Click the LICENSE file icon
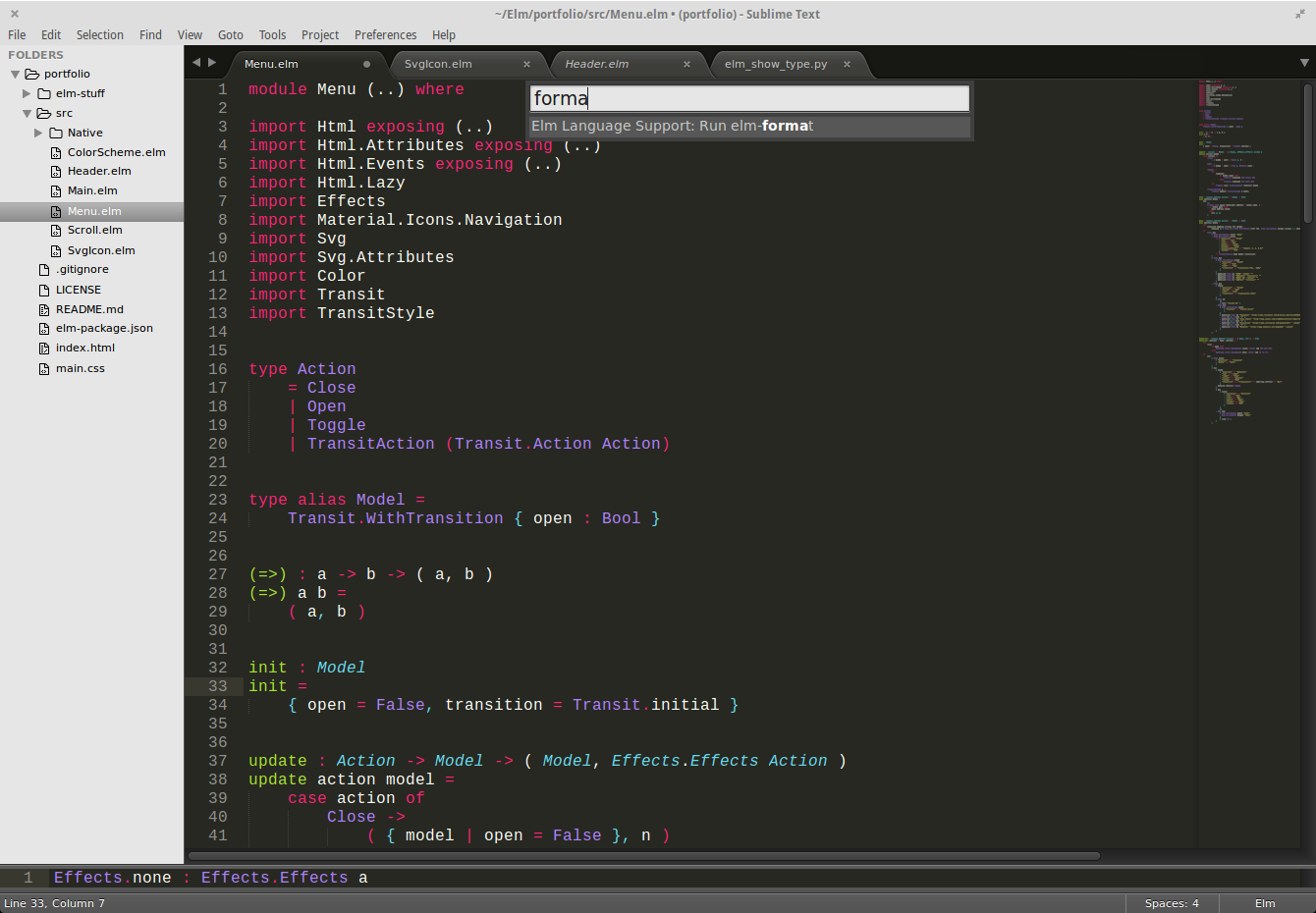This screenshot has height=913, width=1316. pos(44,290)
